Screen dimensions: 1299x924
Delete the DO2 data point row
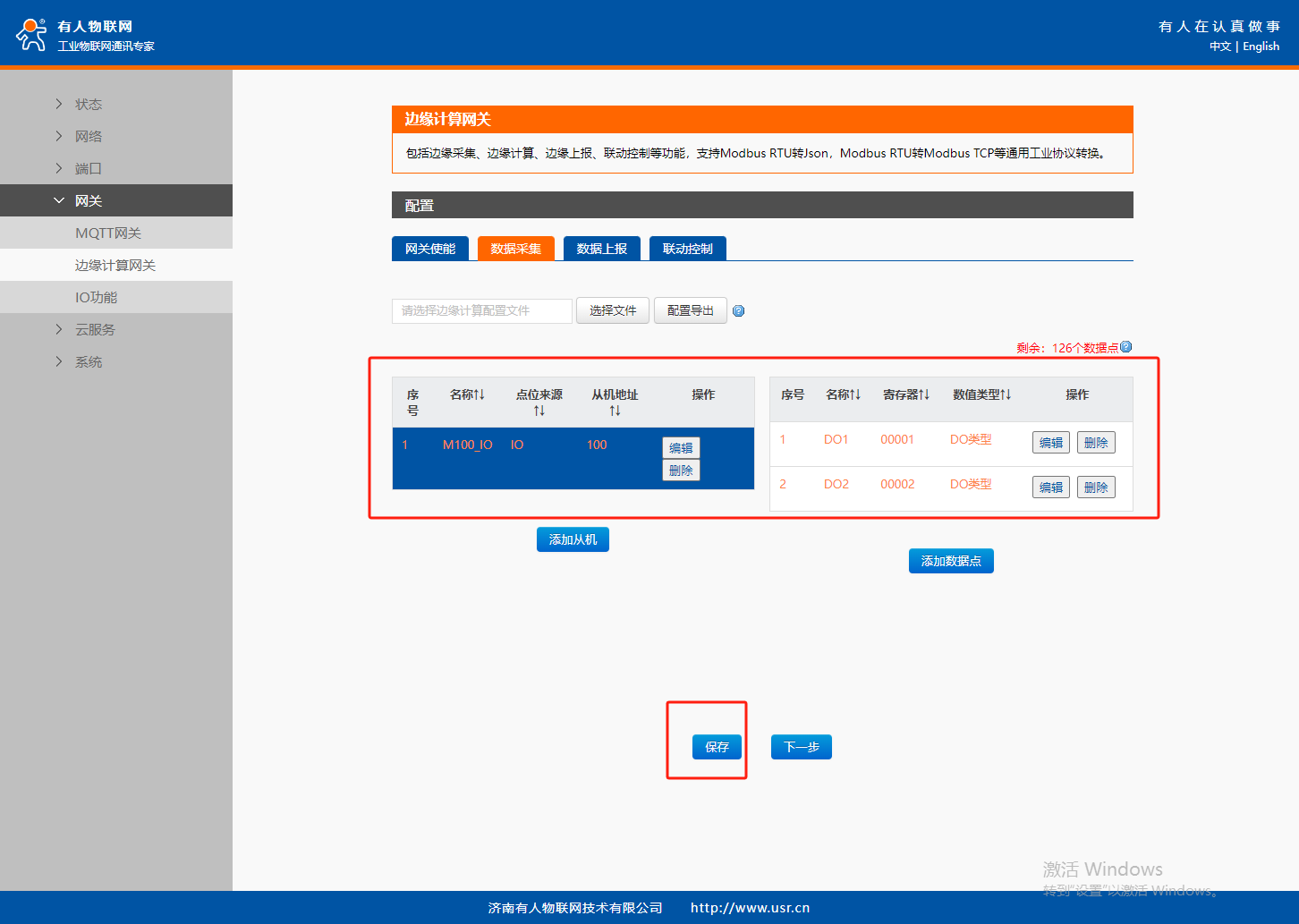click(x=1096, y=487)
